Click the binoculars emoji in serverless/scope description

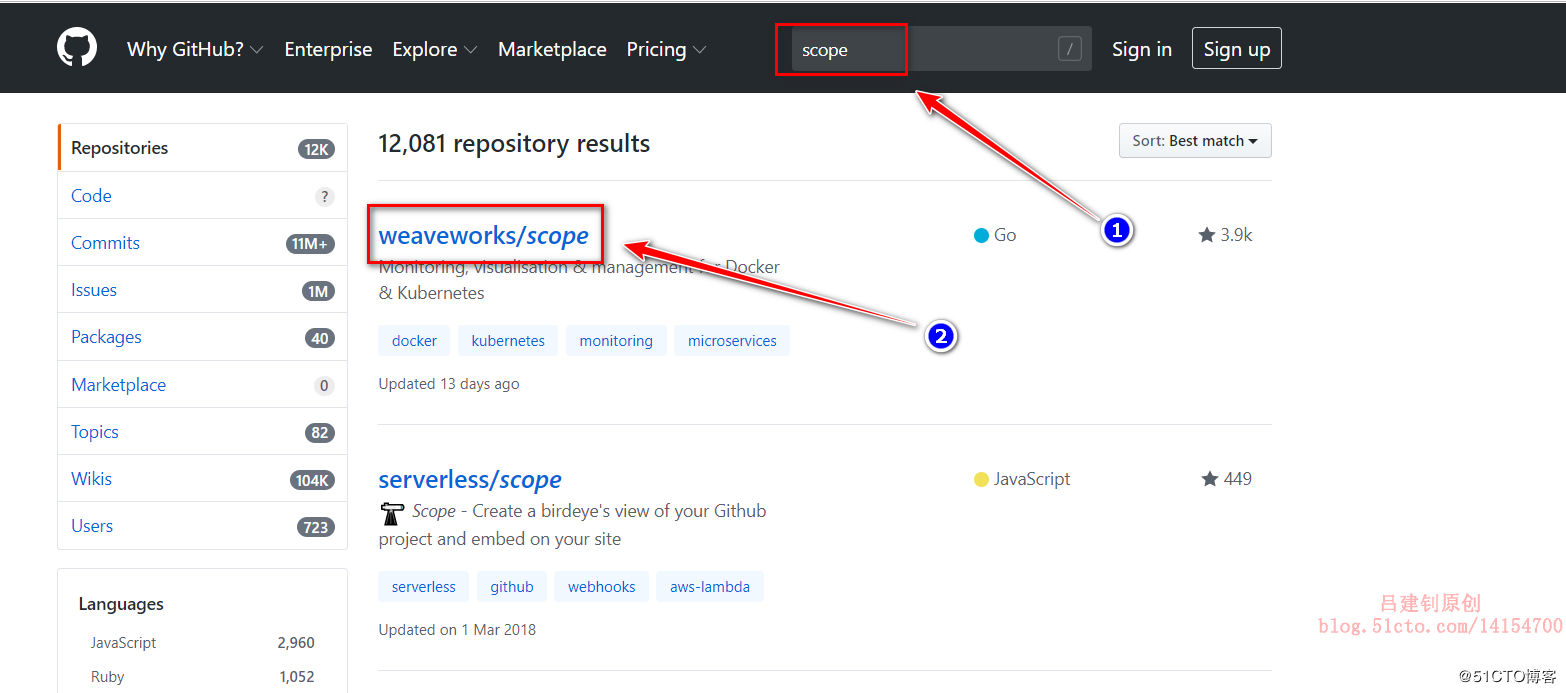(x=392, y=513)
